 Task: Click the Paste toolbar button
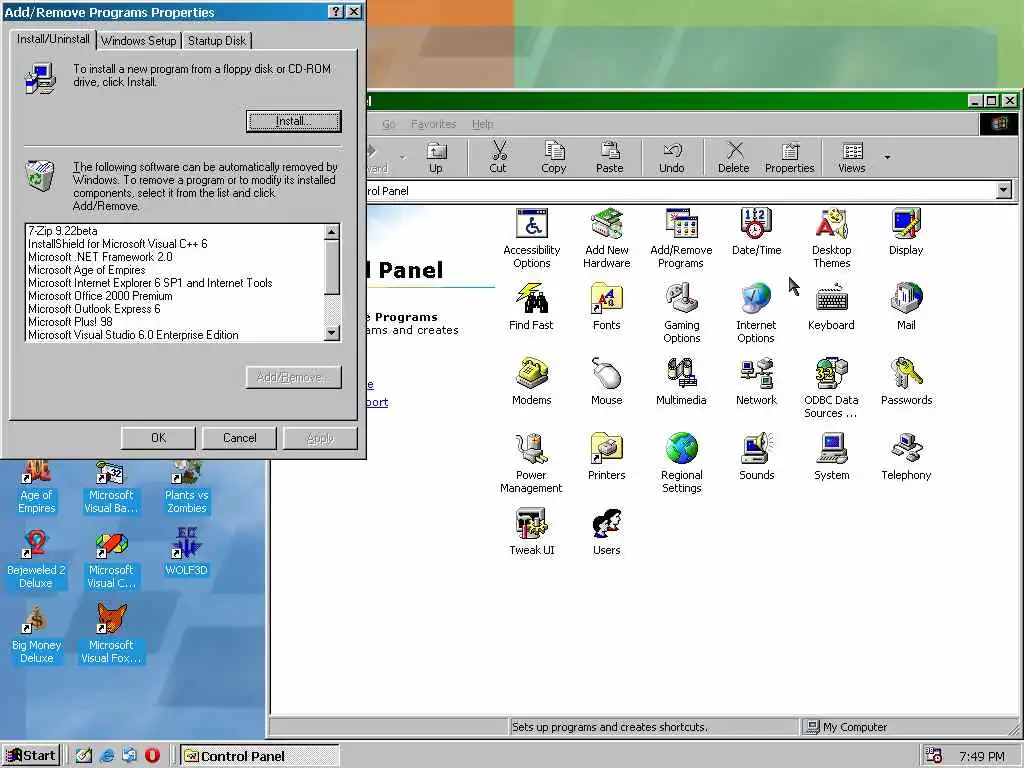pos(609,158)
